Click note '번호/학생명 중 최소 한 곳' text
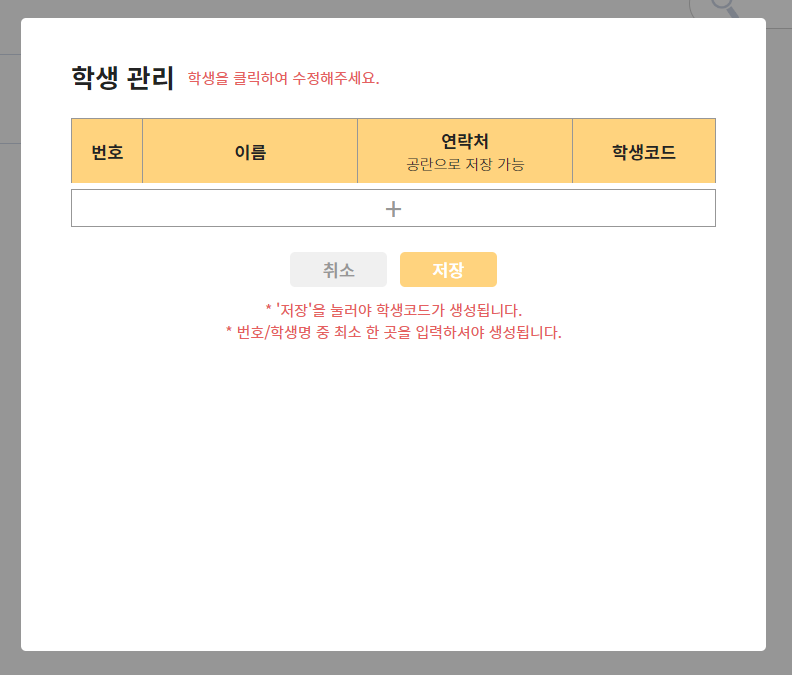Viewport: 792px width, 675px height. tap(393, 332)
